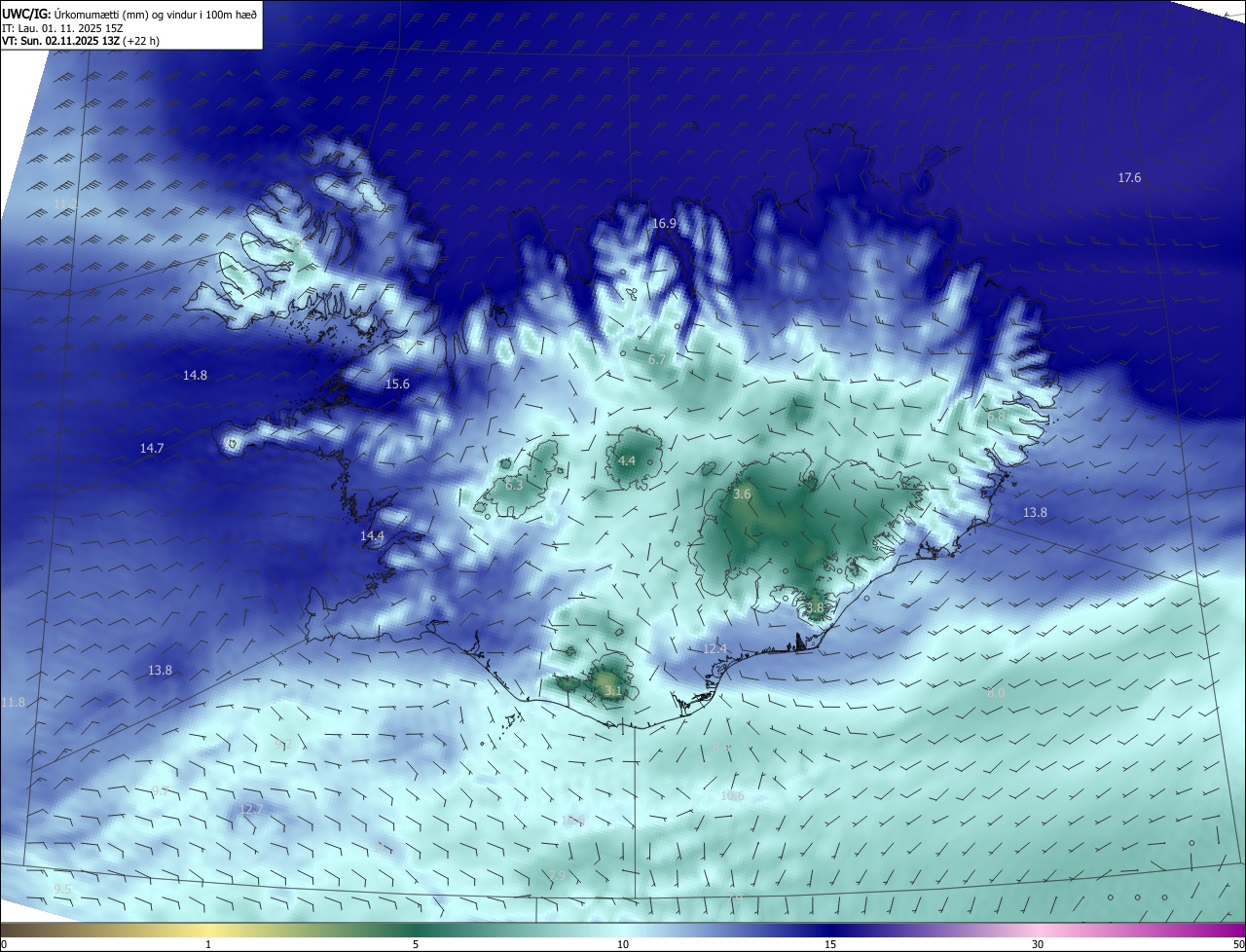
Task: Click the 9.7 value label
Action: (x=160, y=790)
